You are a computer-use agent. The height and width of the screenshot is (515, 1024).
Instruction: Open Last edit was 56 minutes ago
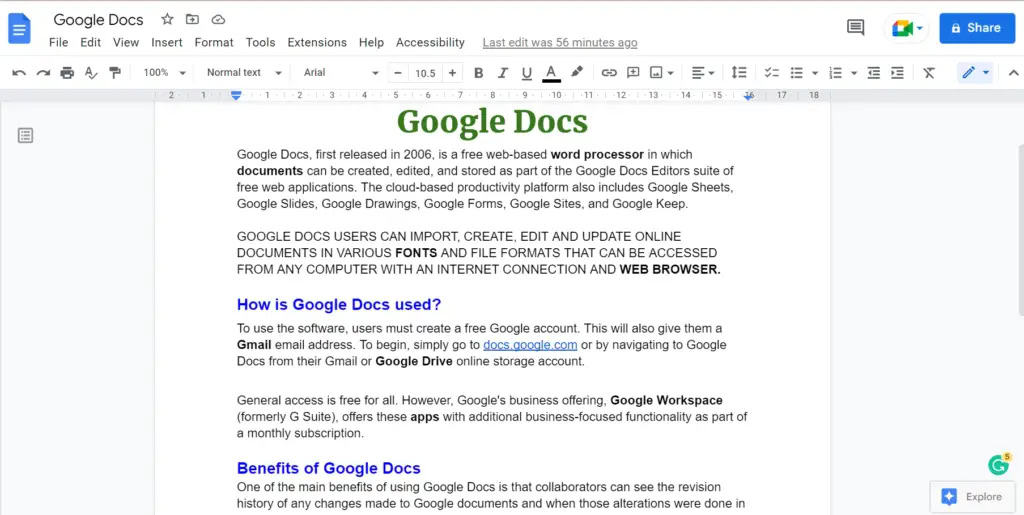pyautogui.click(x=560, y=42)
